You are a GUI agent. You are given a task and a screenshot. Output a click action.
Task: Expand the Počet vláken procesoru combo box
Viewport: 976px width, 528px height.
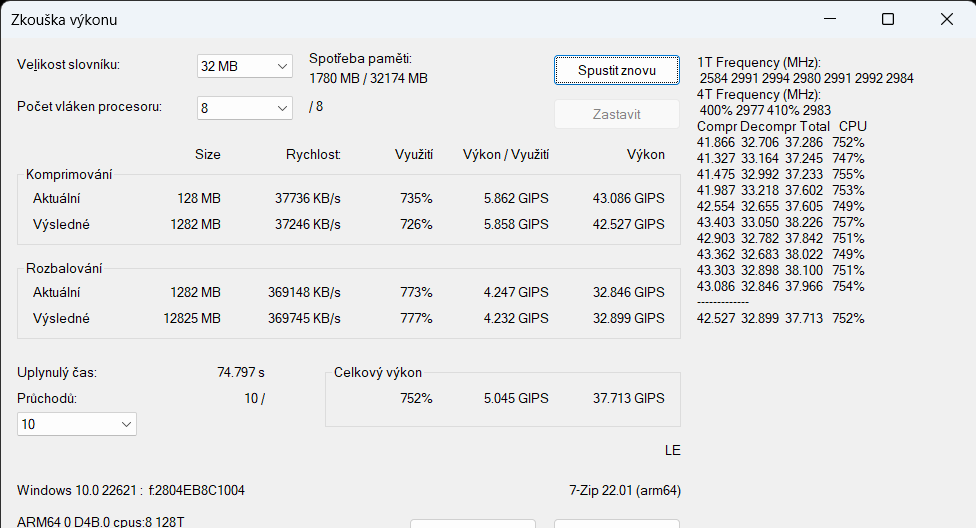pos(244,108)
